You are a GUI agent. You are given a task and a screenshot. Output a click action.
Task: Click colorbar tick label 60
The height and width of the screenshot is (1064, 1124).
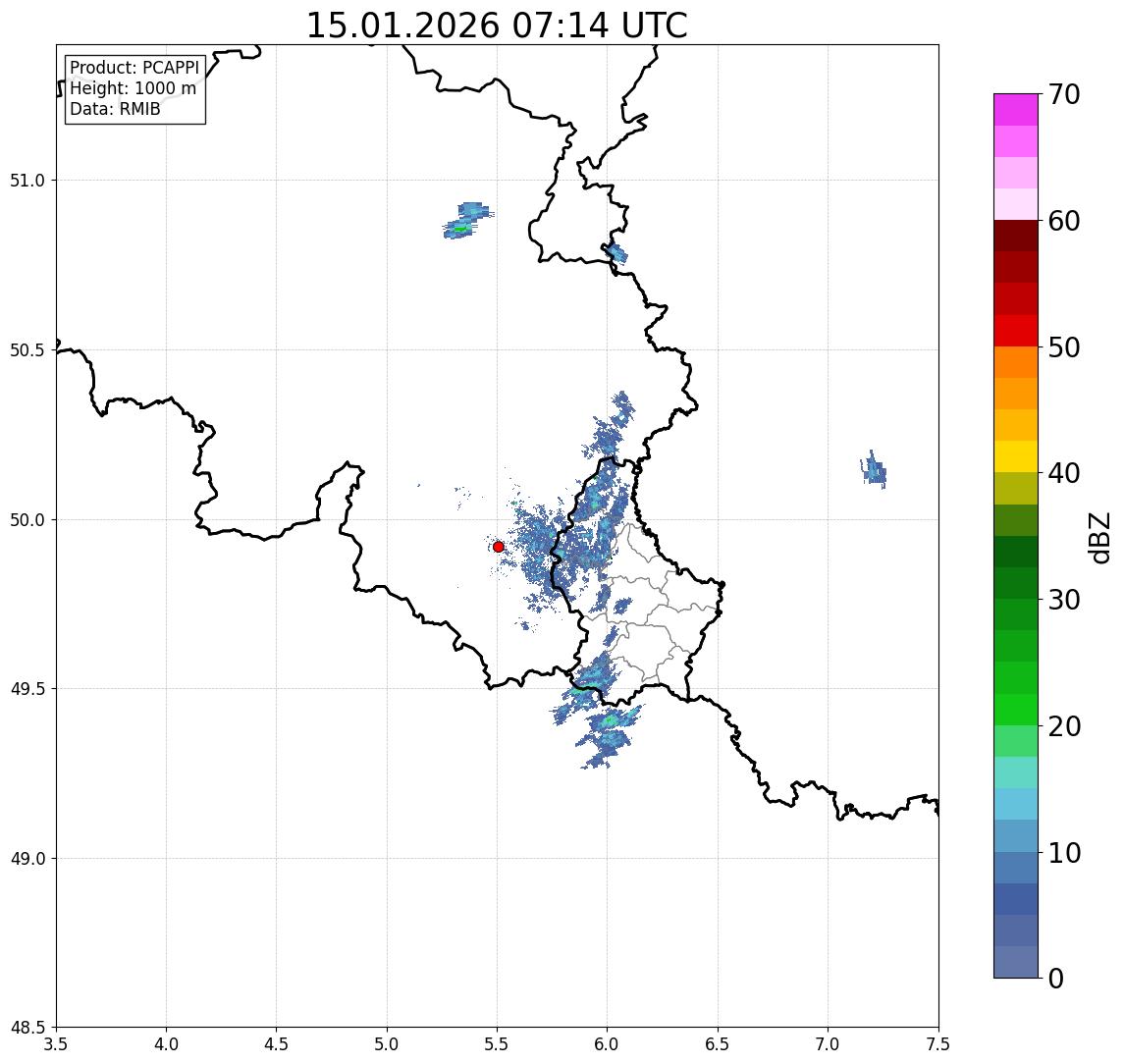click(1064, 222)
